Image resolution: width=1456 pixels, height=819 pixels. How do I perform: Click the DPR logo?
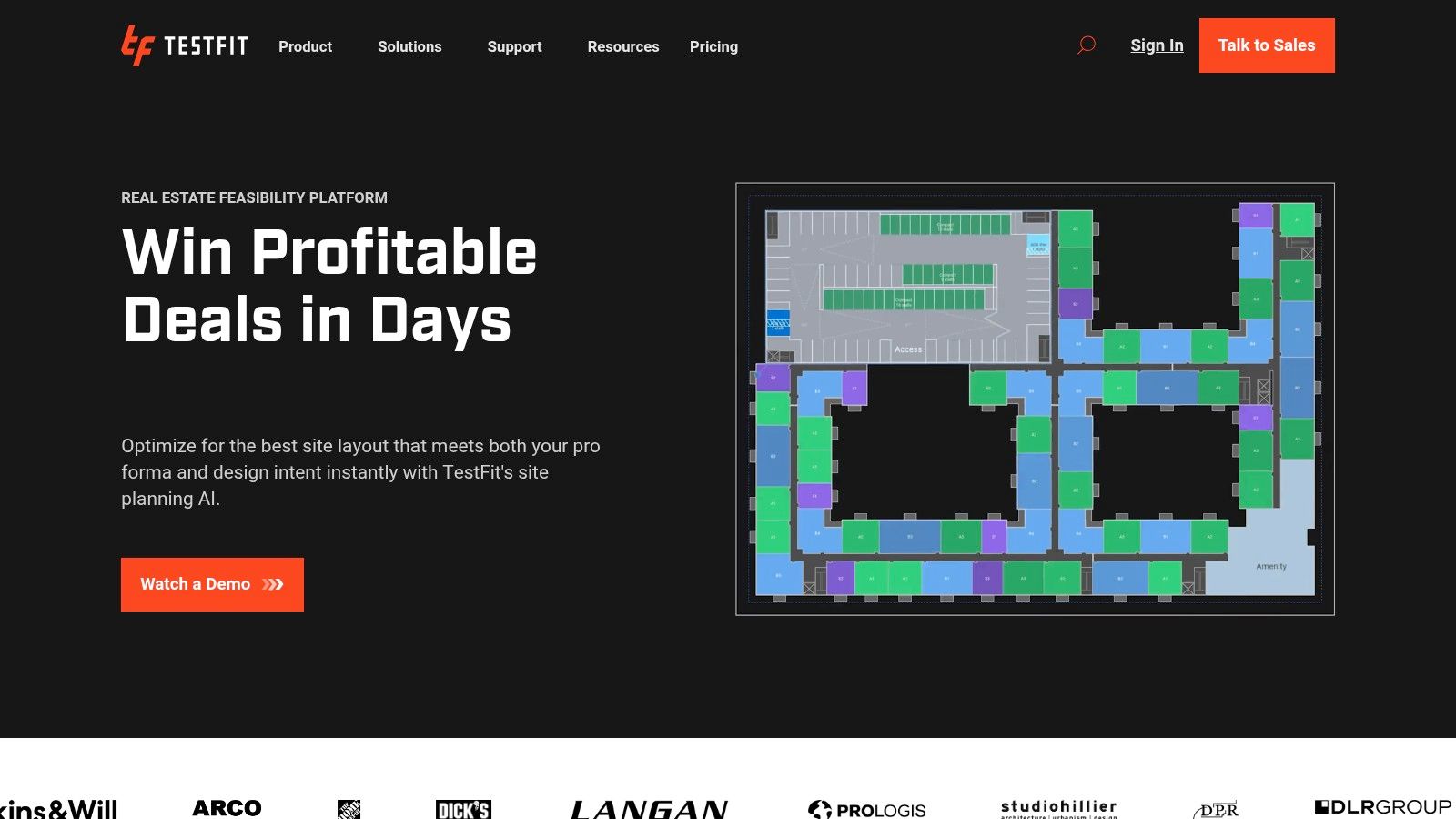(1217, 810)
